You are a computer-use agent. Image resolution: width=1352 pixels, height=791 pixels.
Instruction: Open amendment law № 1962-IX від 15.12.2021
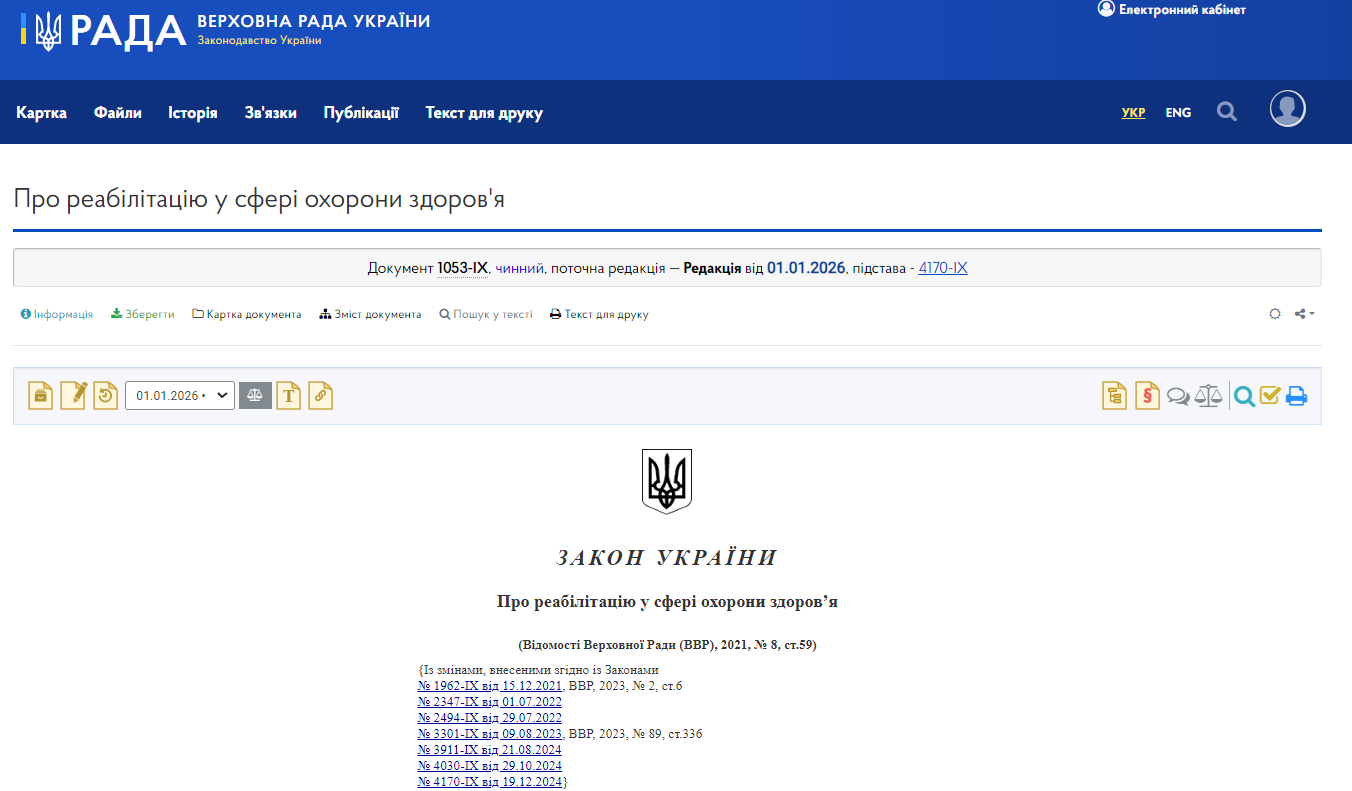(490, 686)
